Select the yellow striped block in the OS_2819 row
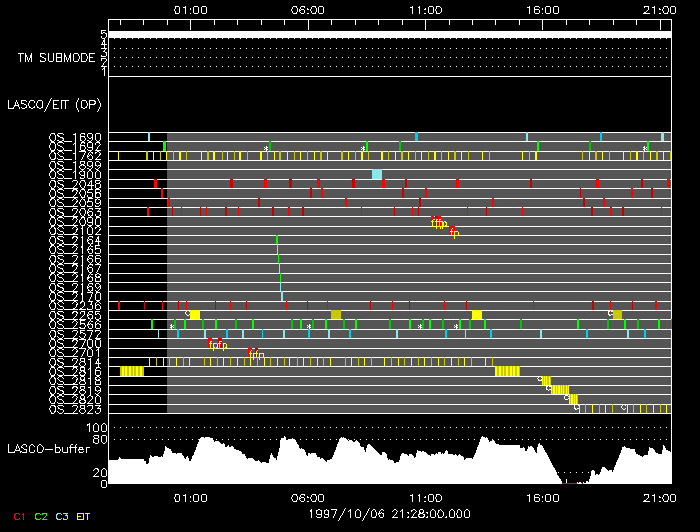700x532 pixels. tap(560, 390)
